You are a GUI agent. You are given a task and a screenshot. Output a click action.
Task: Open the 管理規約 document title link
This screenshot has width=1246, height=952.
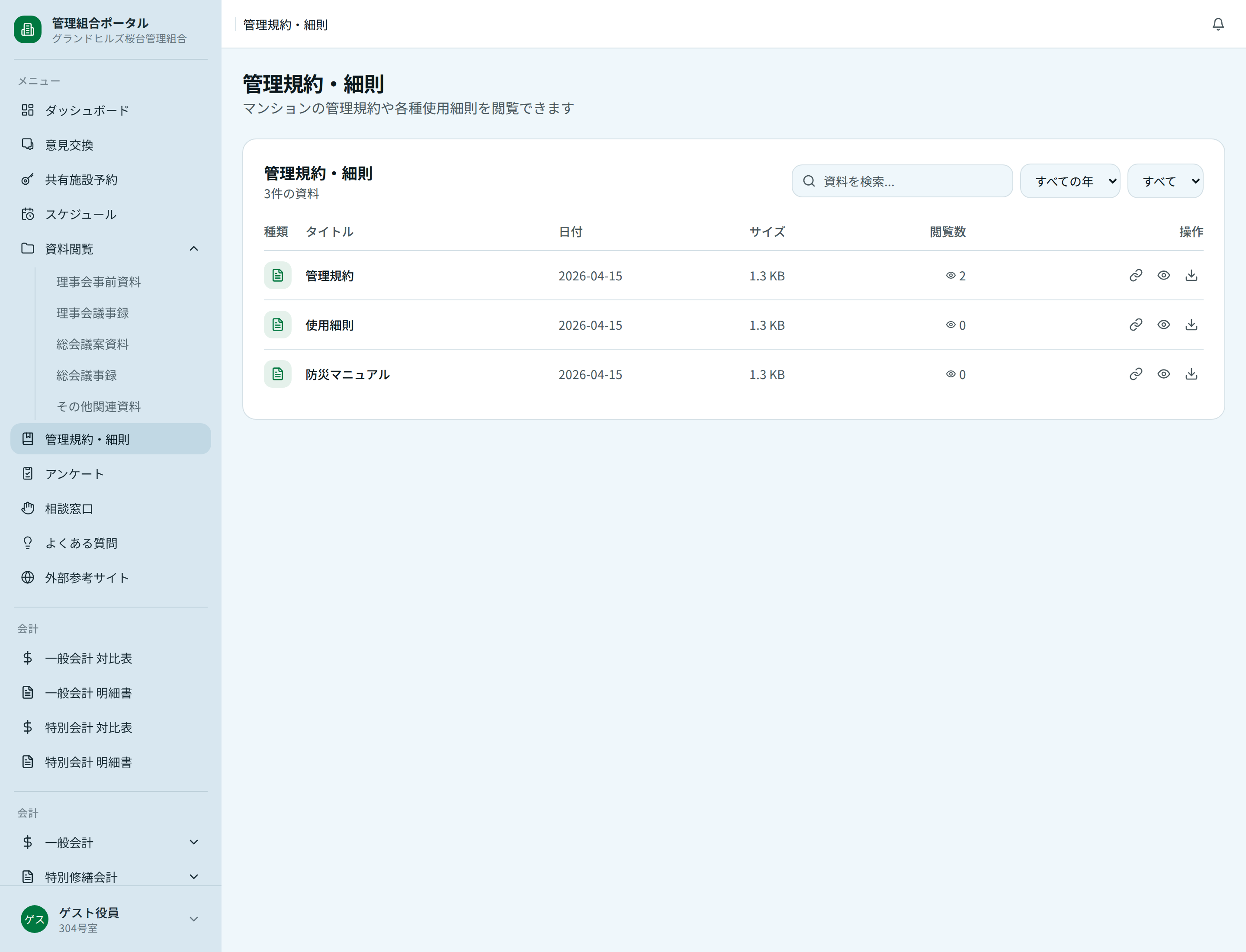pyautogui.click(x=329, y=275)
